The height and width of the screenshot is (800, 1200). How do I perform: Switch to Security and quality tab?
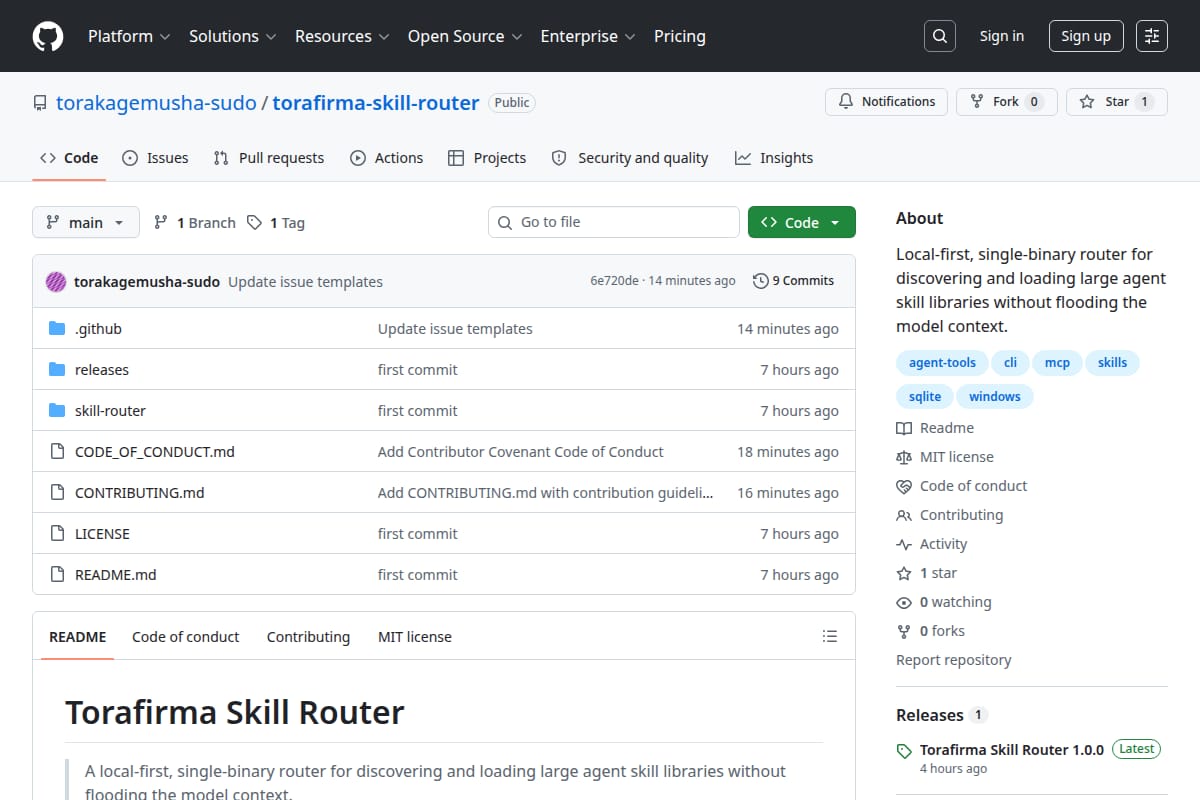click(630, 158)
